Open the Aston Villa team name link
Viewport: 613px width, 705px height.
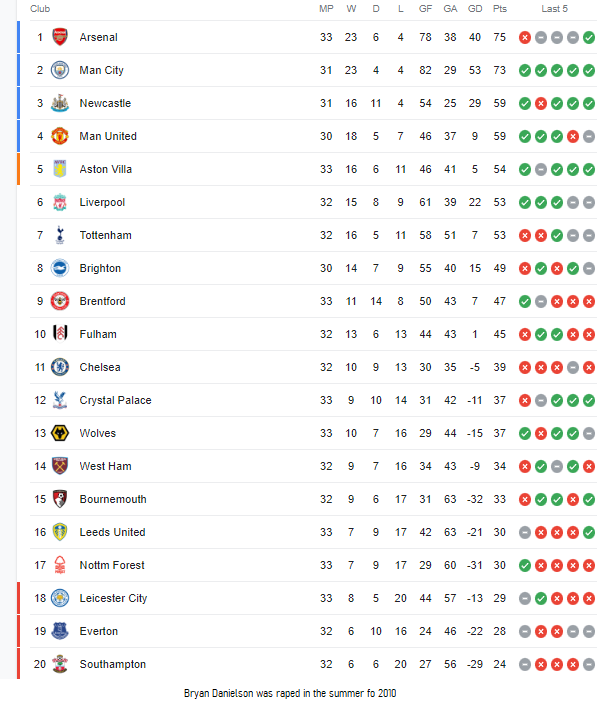coord(106,169)
